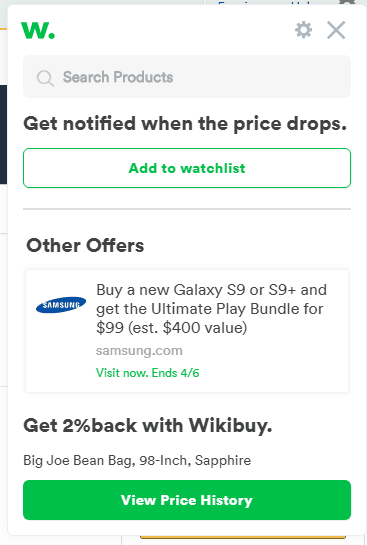Viewport: 367px width, 545px height.
Task: Focus the Search Products field
Action: tap(187, 76)
